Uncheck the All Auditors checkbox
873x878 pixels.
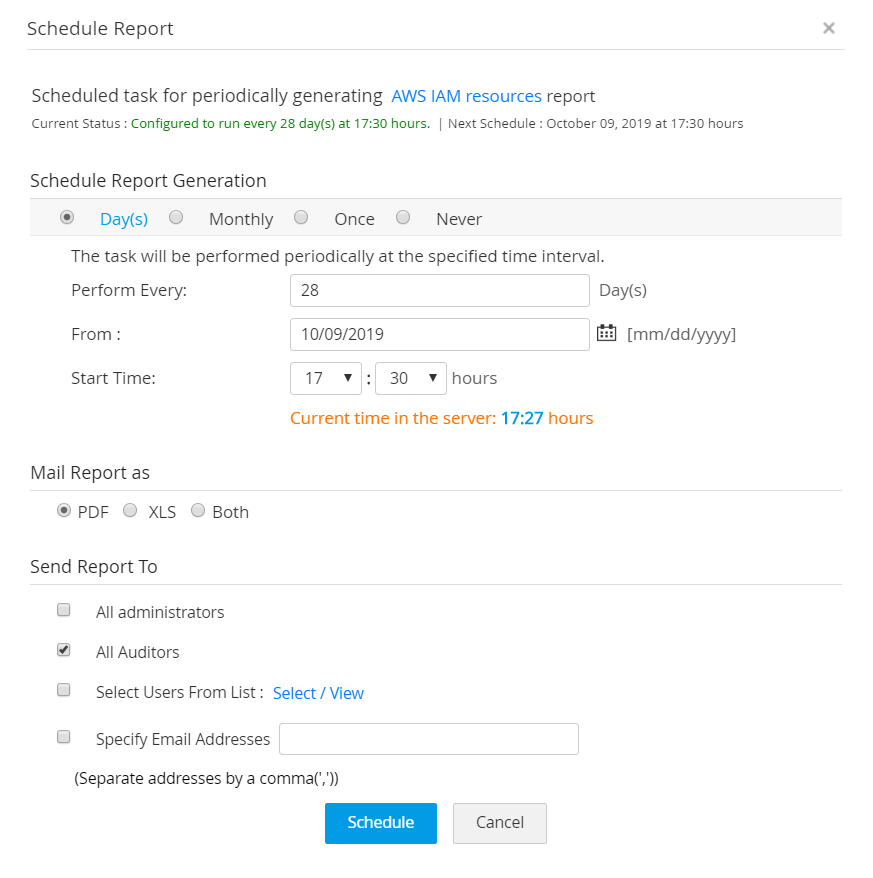coord(64,650)
